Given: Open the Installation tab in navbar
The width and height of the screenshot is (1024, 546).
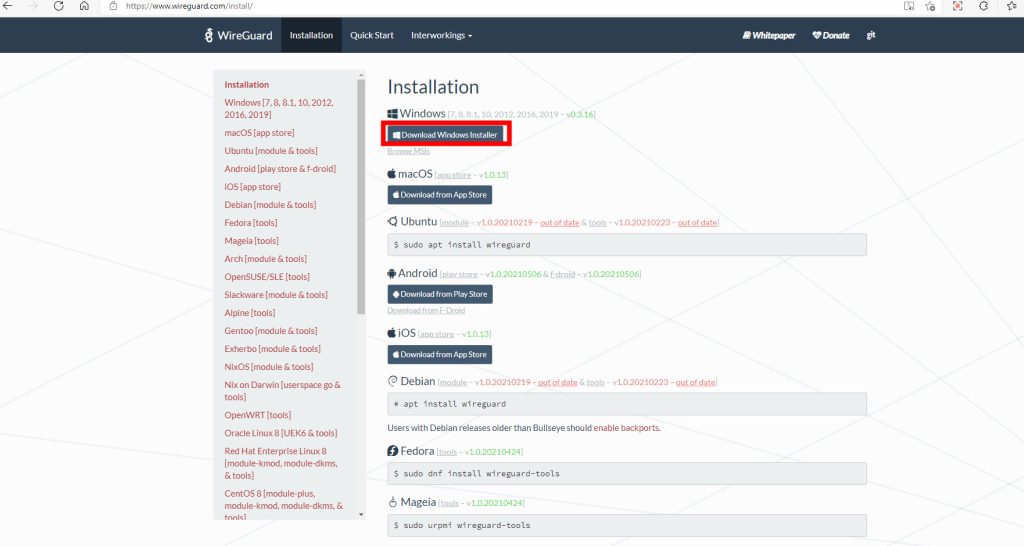Looking at the screenshot, I should [312, 35].
